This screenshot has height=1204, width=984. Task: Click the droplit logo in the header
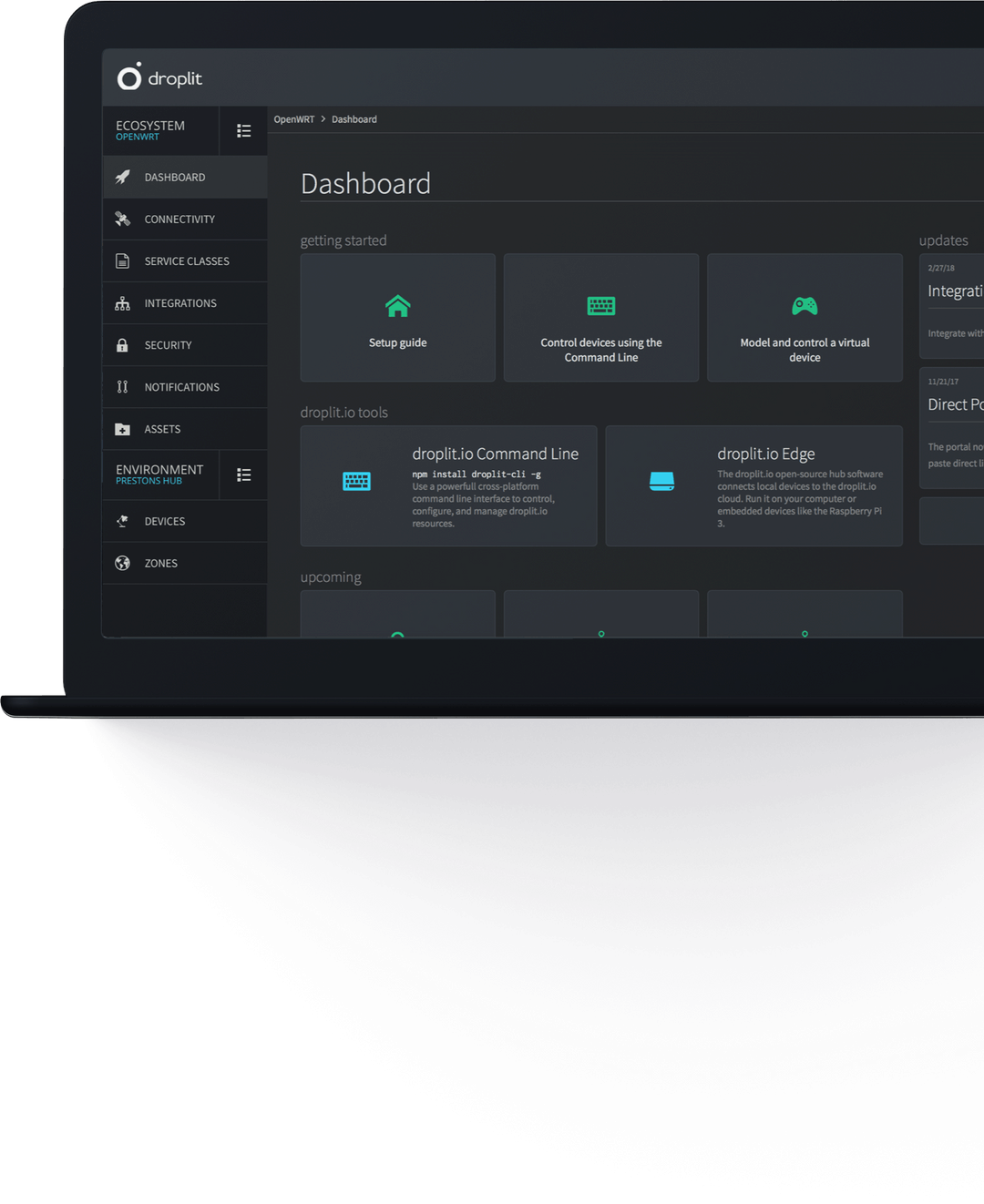159,77
